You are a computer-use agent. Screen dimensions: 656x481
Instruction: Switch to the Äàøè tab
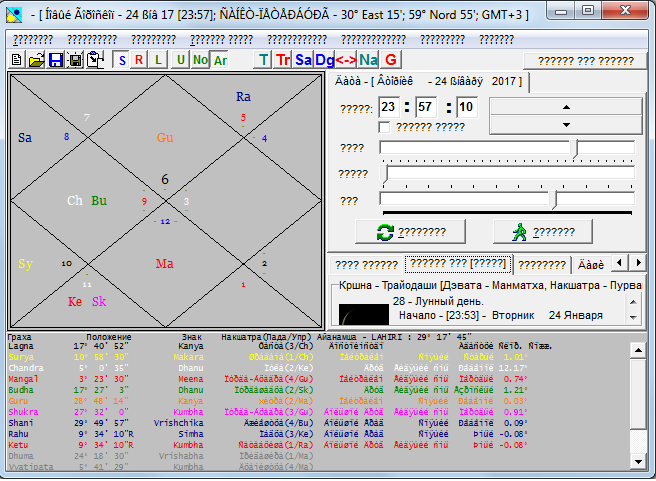(x=591, y=265)
